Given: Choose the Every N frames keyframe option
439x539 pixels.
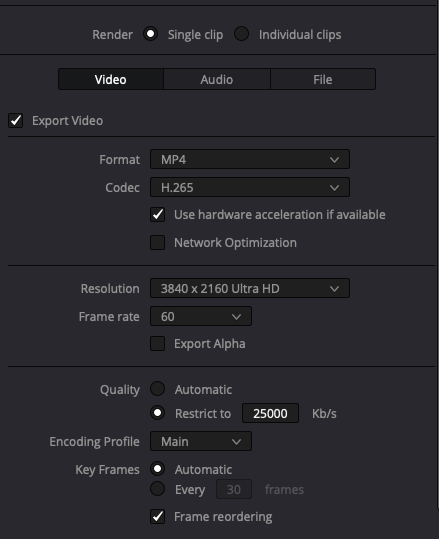Looking at the screenshot, I should click(157, 488).
